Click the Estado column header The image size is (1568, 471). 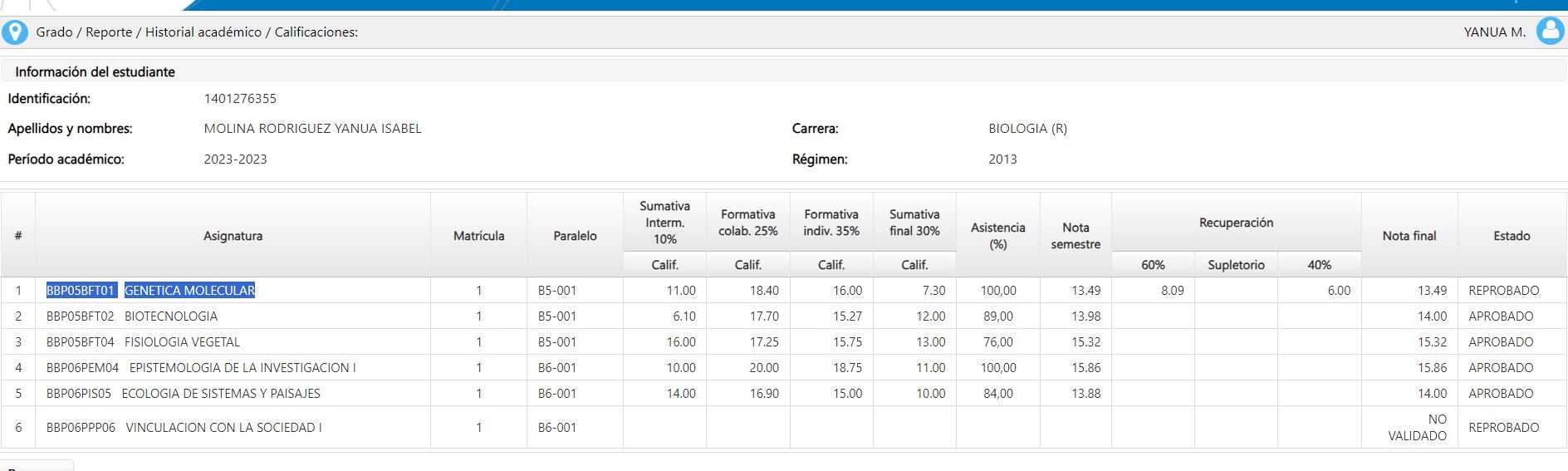pyautogui.click(x=1512, y=235)
